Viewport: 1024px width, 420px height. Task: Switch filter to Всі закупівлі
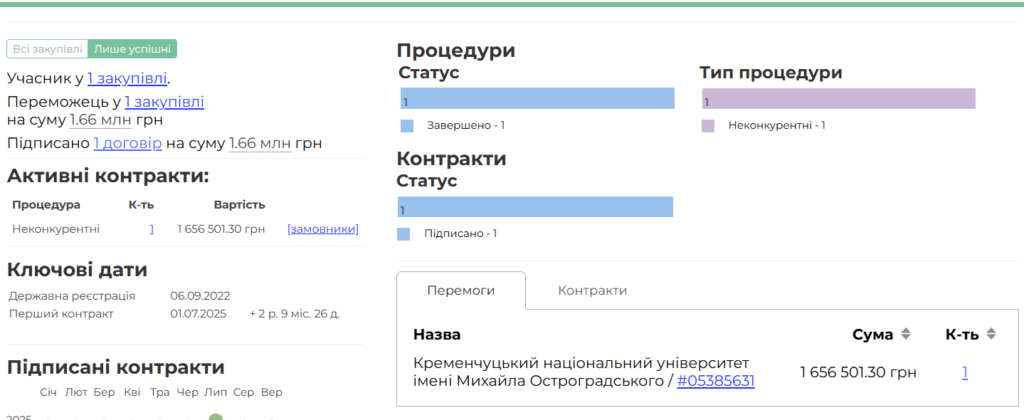click(x=46, y=49)
